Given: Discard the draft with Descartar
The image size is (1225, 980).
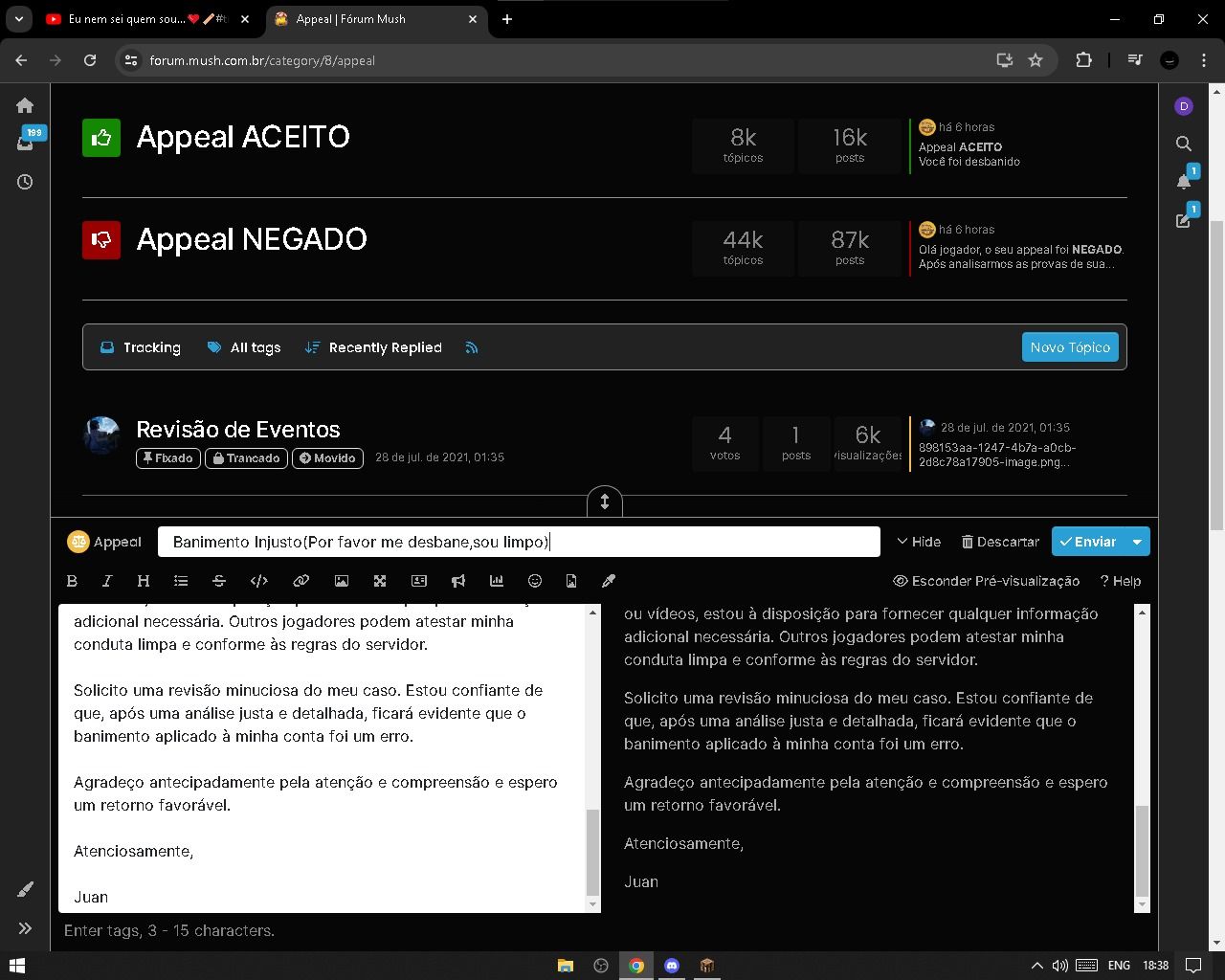Looking at the screenshot, I should (x=1000, y=542).
